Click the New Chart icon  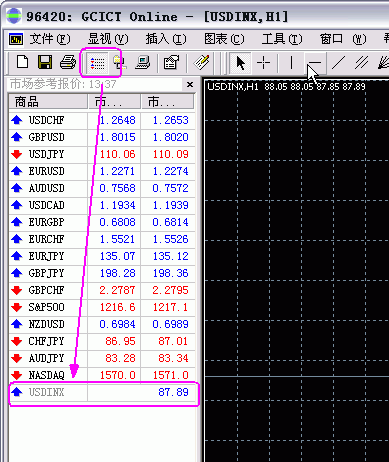coord(22,62)
